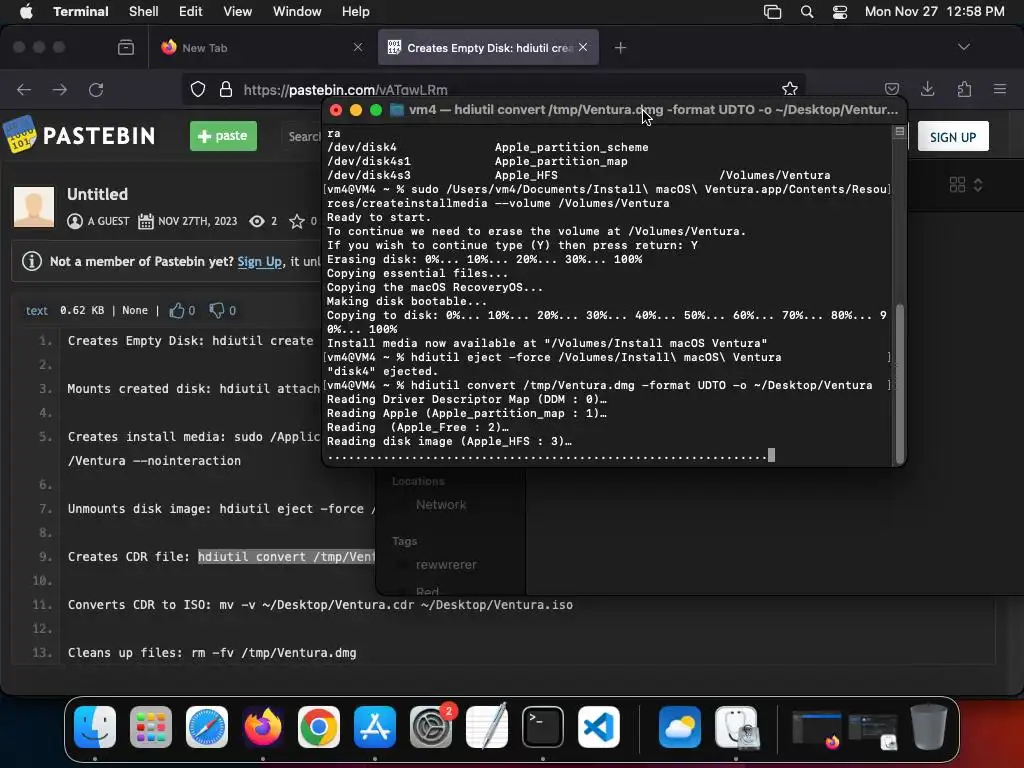Open the Edit menu
The height and width of the screenshot is (768, 1024).
(191, 12)
